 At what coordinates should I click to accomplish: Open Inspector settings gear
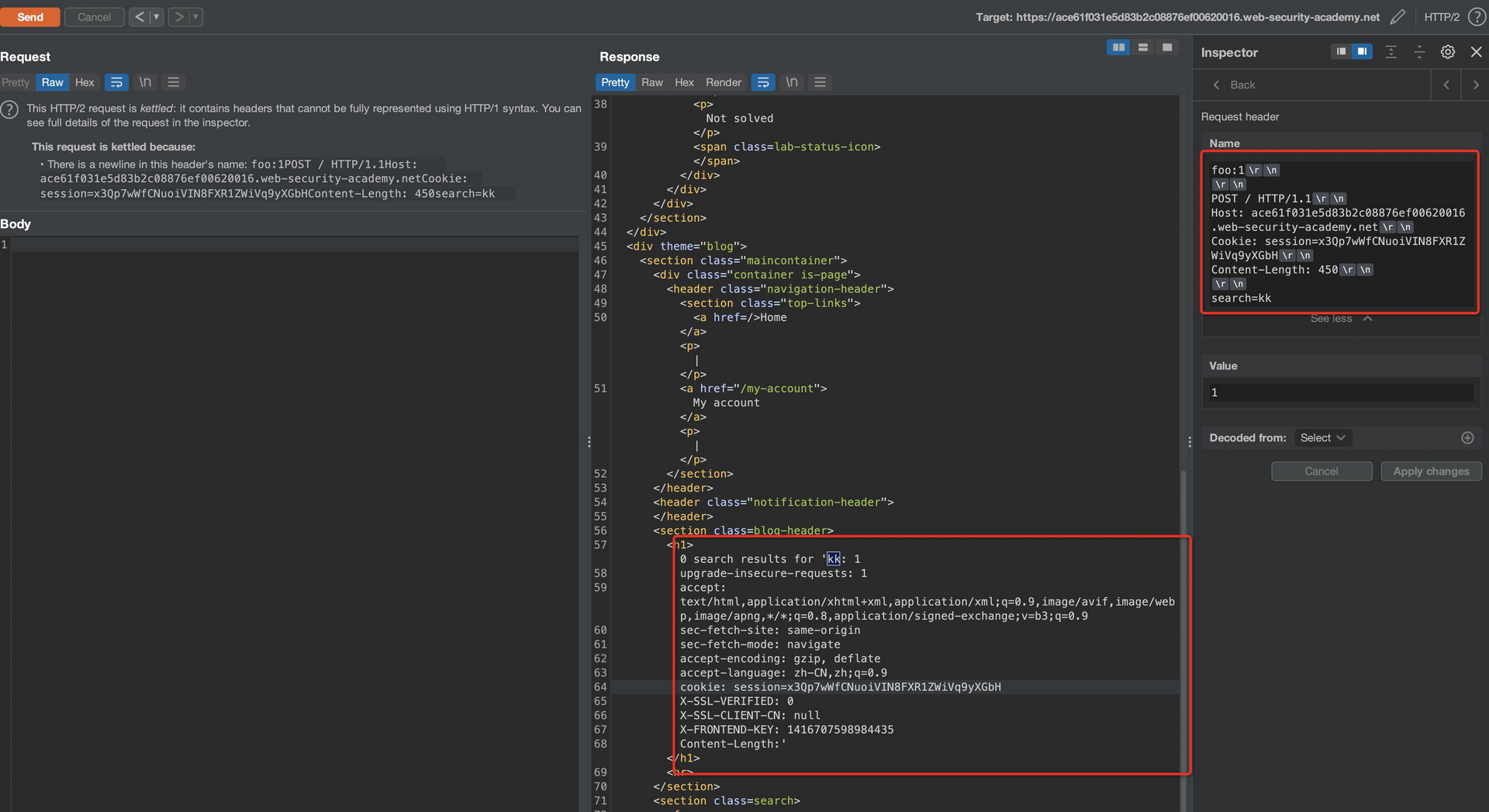(x=1447, y=52)
